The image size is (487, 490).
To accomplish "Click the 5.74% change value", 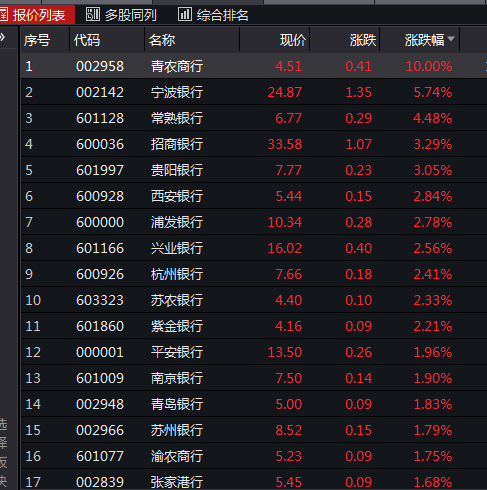I will point(433,92).
